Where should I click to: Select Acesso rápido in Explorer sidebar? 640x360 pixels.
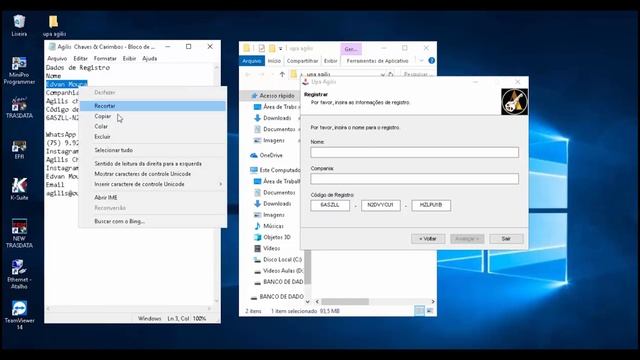[272, 96]
